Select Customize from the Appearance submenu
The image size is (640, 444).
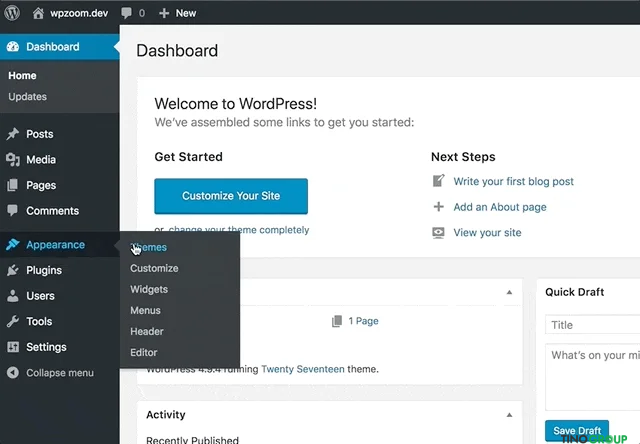click(x=154, y=268)
